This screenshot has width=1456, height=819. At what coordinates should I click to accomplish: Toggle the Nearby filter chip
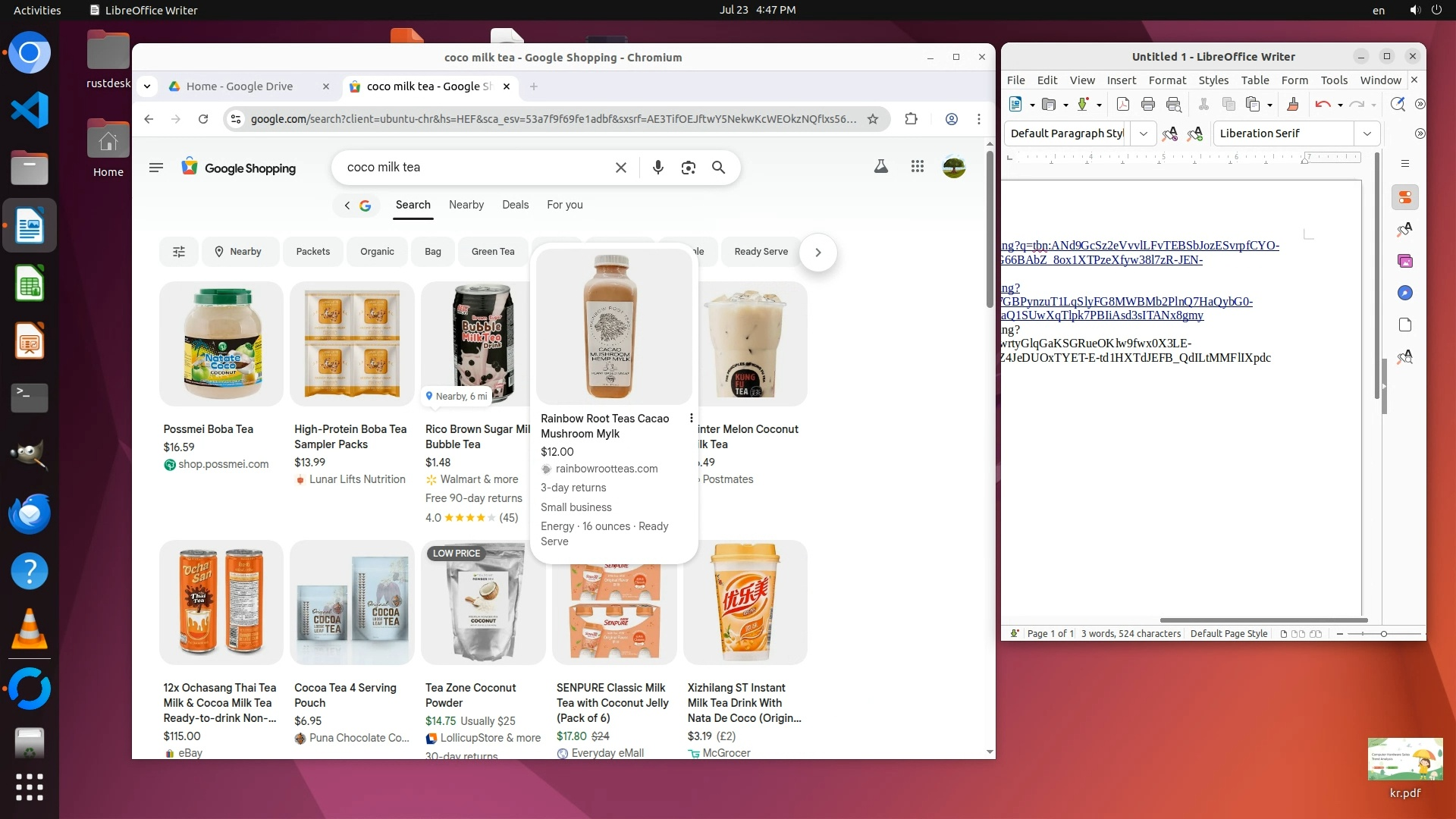click(238, 252)
